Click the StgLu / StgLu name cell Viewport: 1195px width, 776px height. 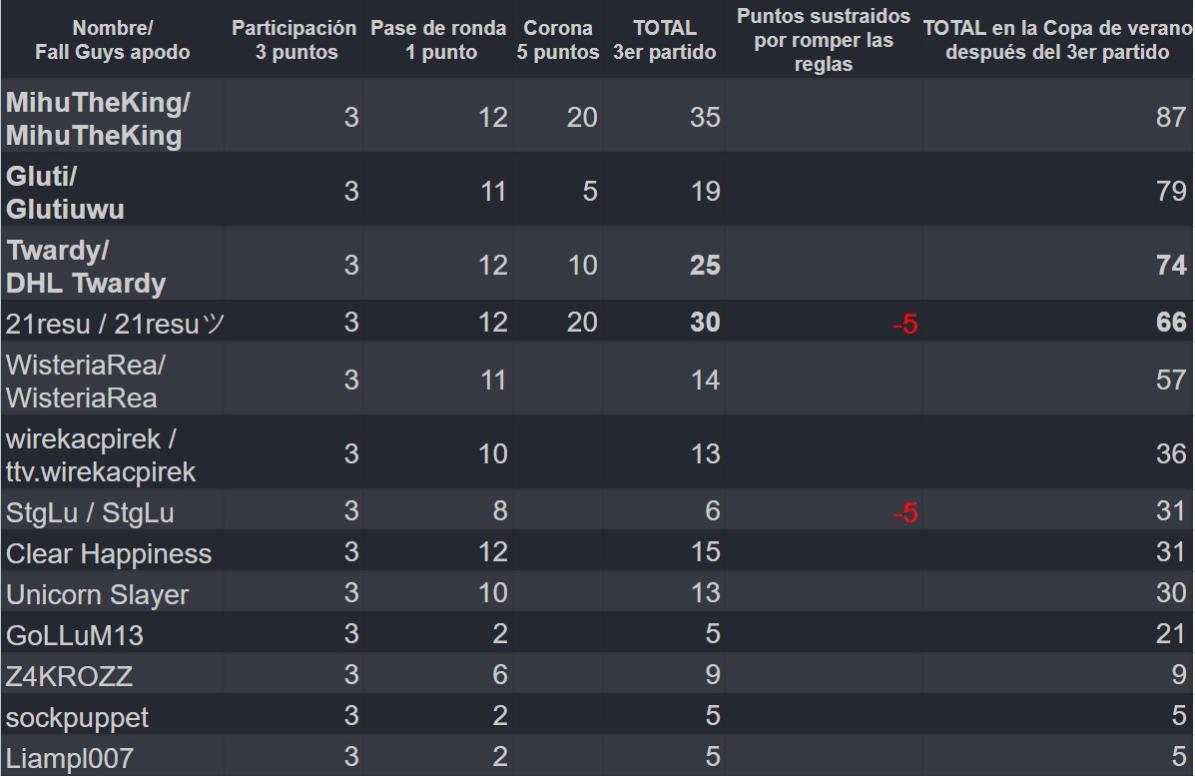pos(77,513)
